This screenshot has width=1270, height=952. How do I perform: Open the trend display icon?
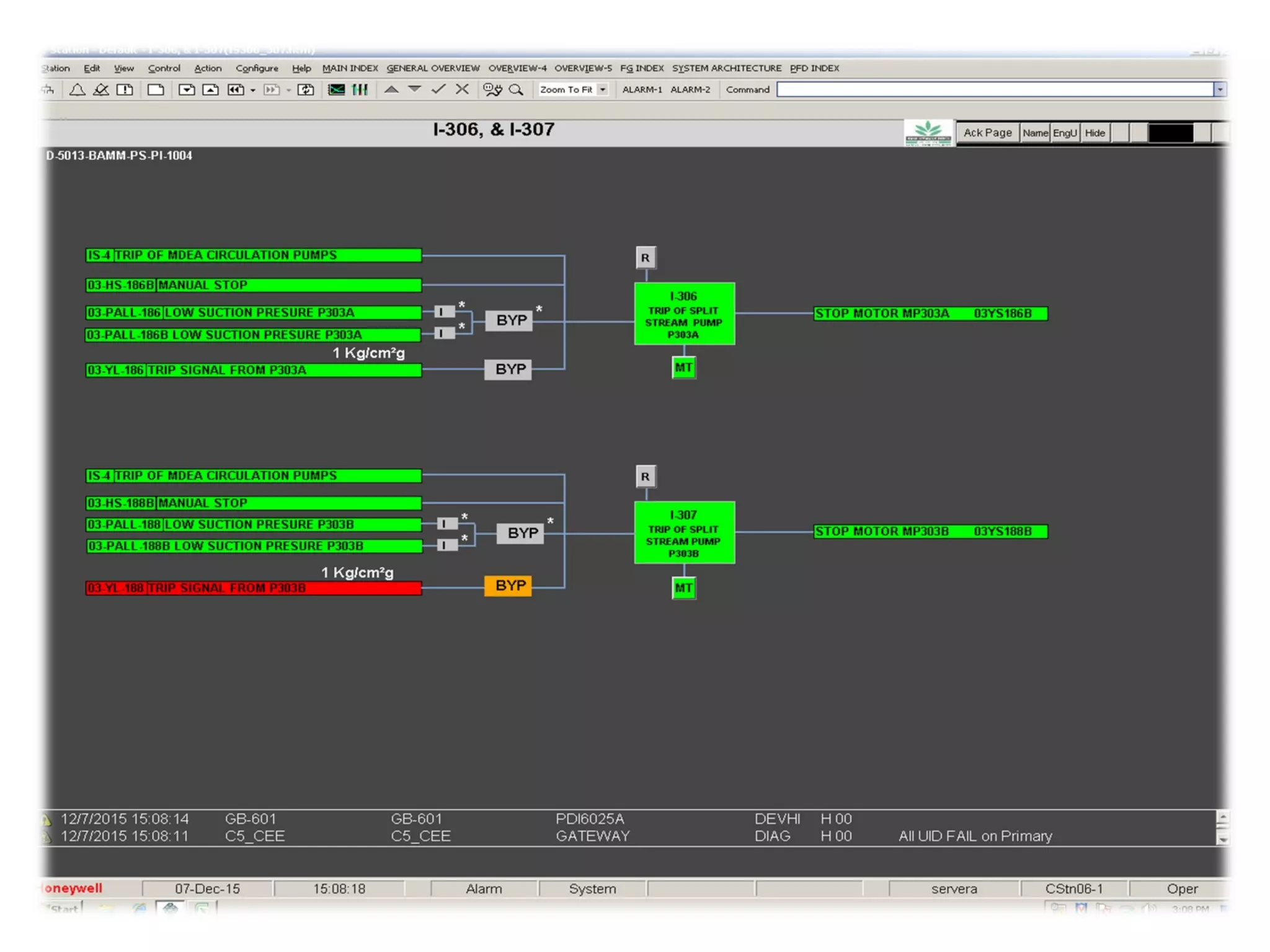point(337,90)
